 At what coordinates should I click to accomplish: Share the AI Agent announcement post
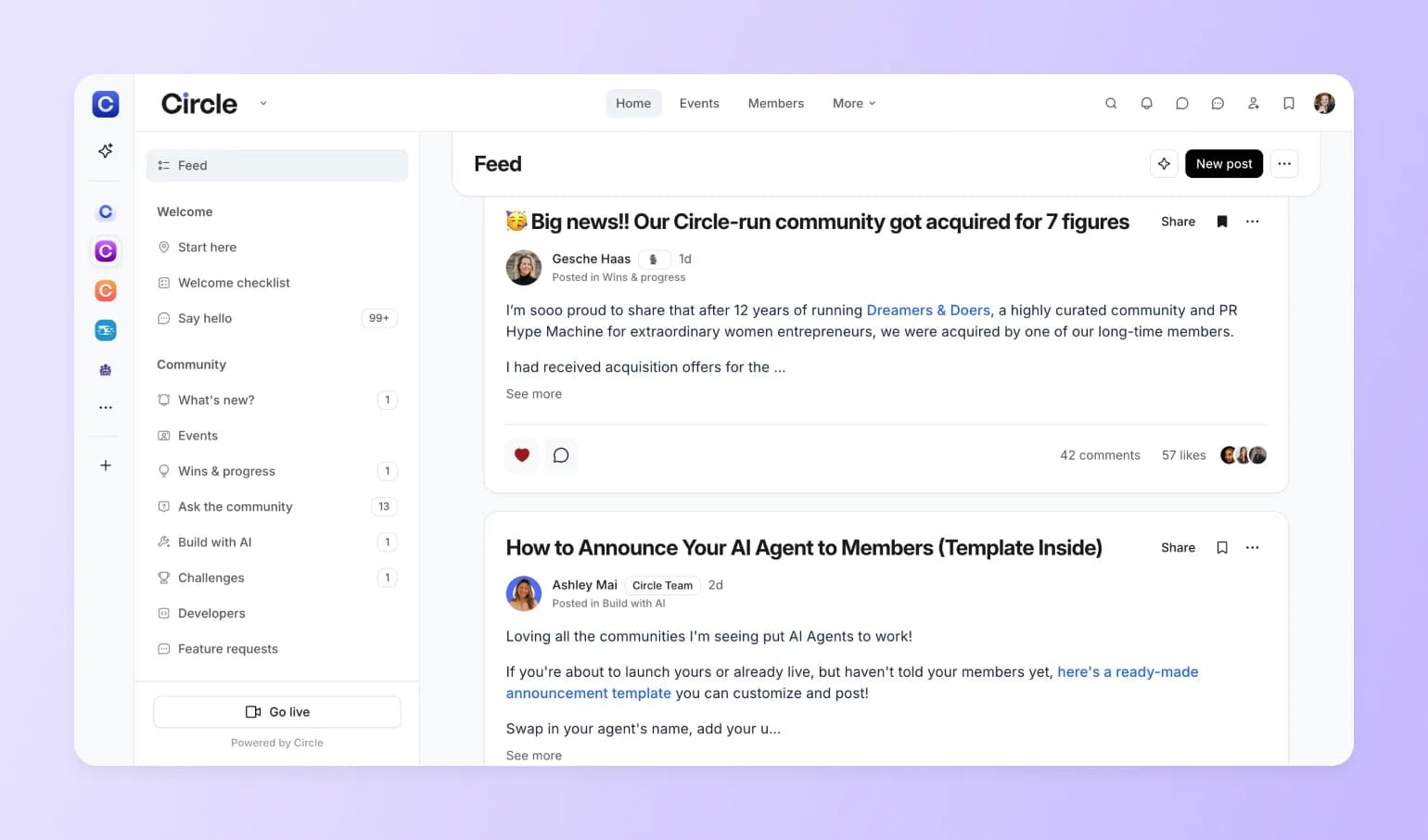click(1178, 548)
